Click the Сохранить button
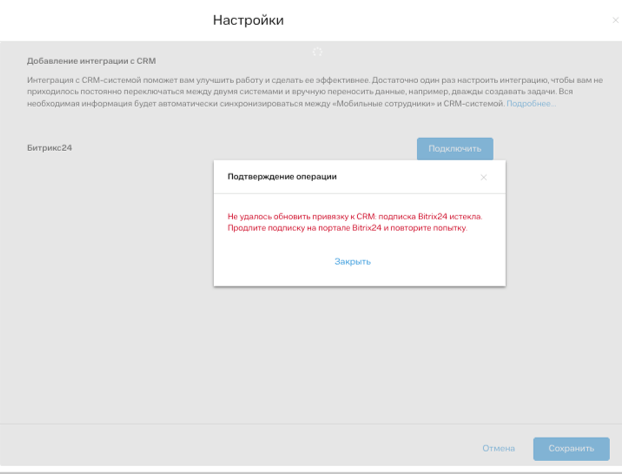This screenshot has height=474, width=622. pos(571,449)
